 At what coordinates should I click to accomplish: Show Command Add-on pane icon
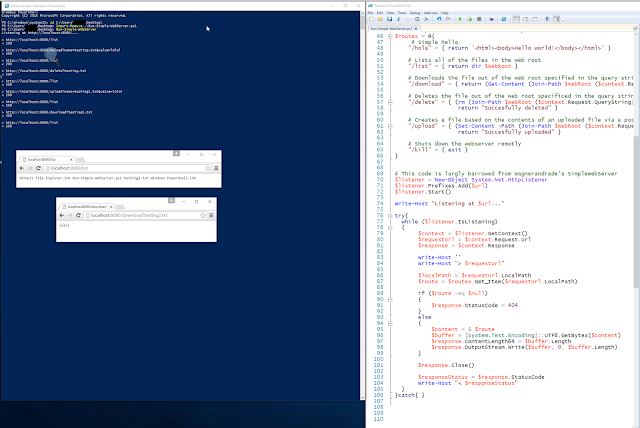point(557,19)
